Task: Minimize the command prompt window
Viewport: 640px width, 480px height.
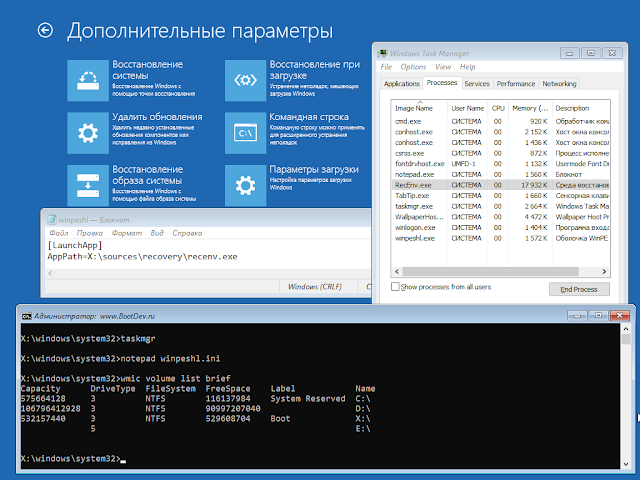Action: (x=577, y=316)
